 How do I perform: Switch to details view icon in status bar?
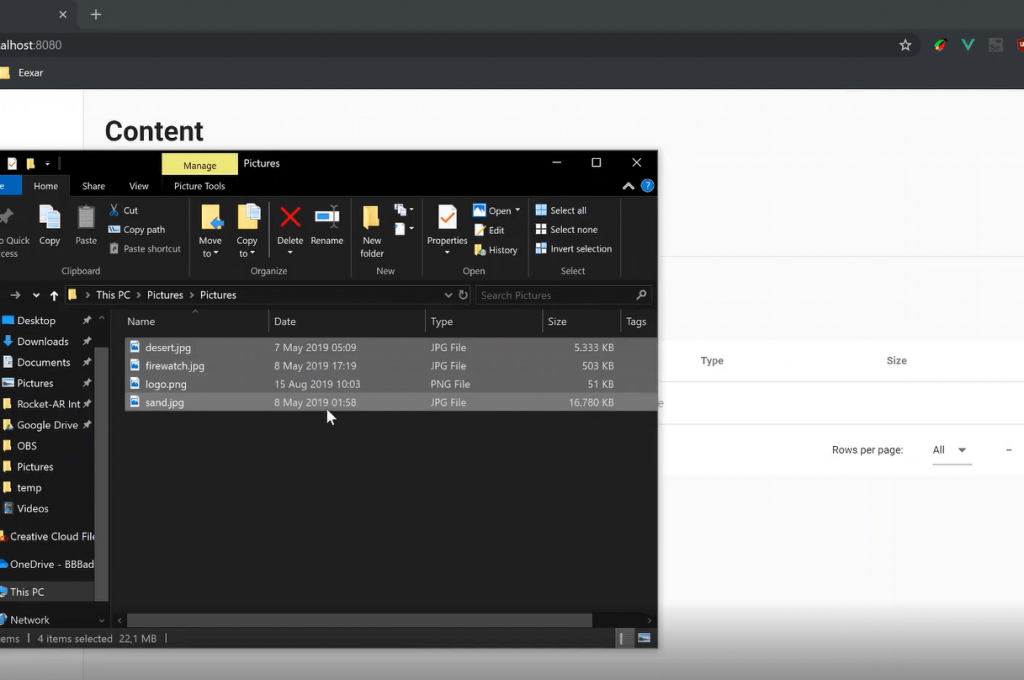click(x=621, y=638)
